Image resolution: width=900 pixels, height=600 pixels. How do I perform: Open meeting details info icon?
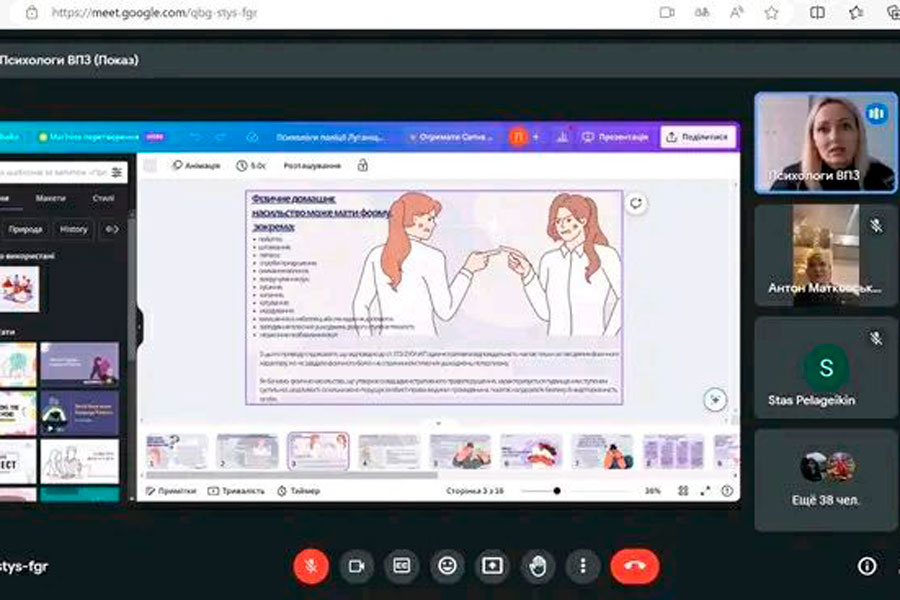click(867, 566)
